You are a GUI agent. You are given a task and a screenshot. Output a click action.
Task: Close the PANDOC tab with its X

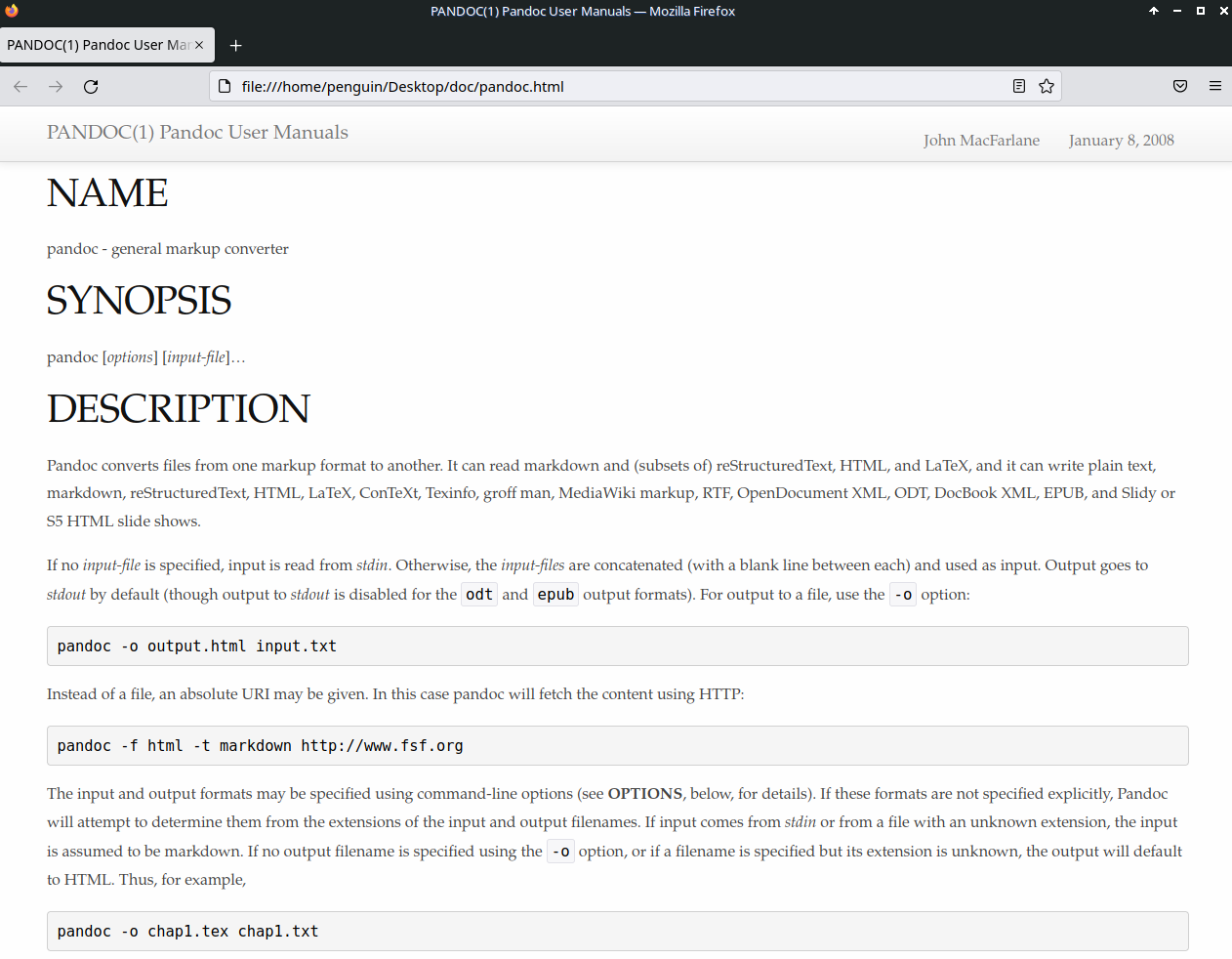(x=198, y=45)
